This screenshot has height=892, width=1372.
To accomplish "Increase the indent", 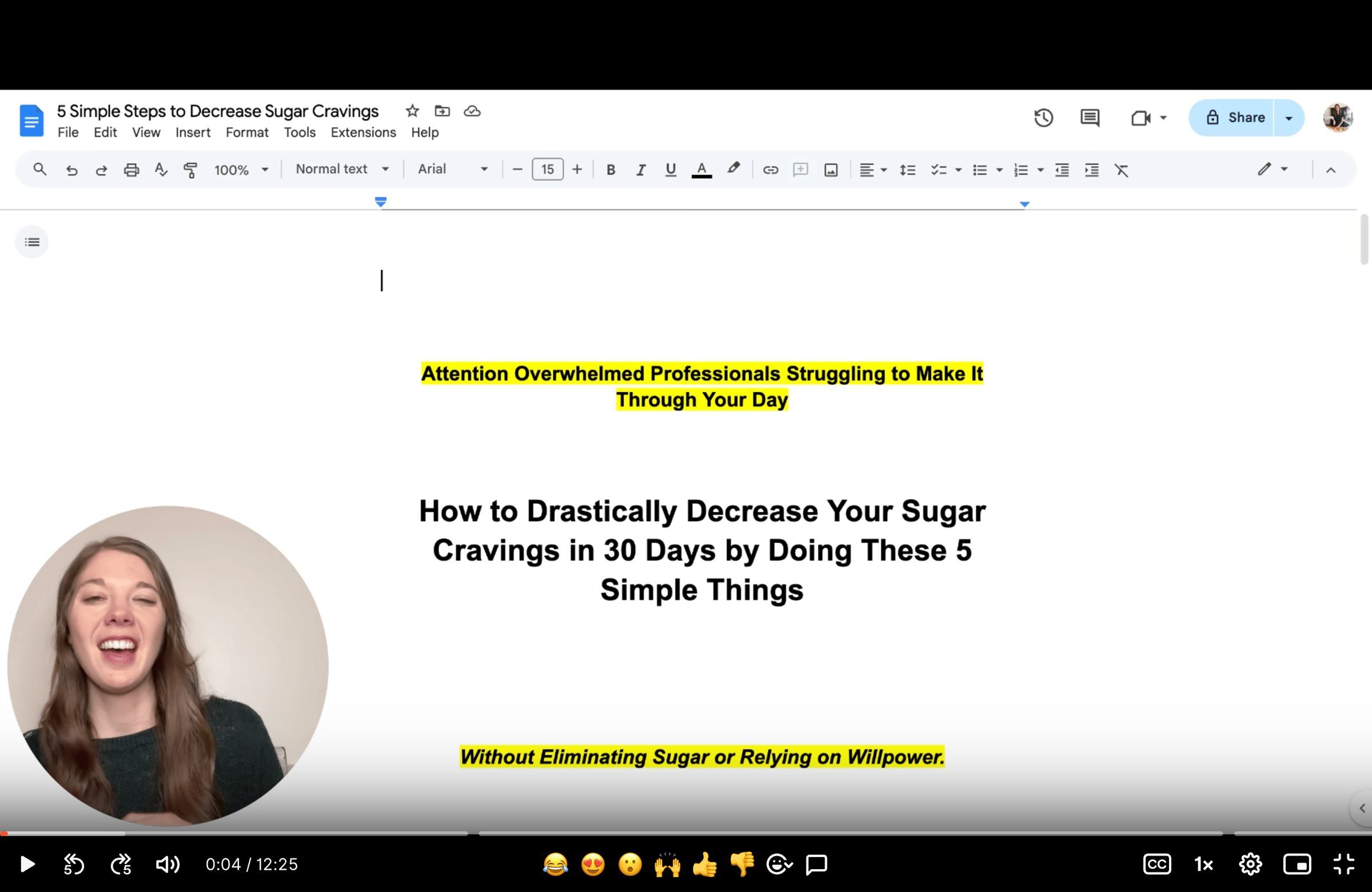I will (1092, 170).
